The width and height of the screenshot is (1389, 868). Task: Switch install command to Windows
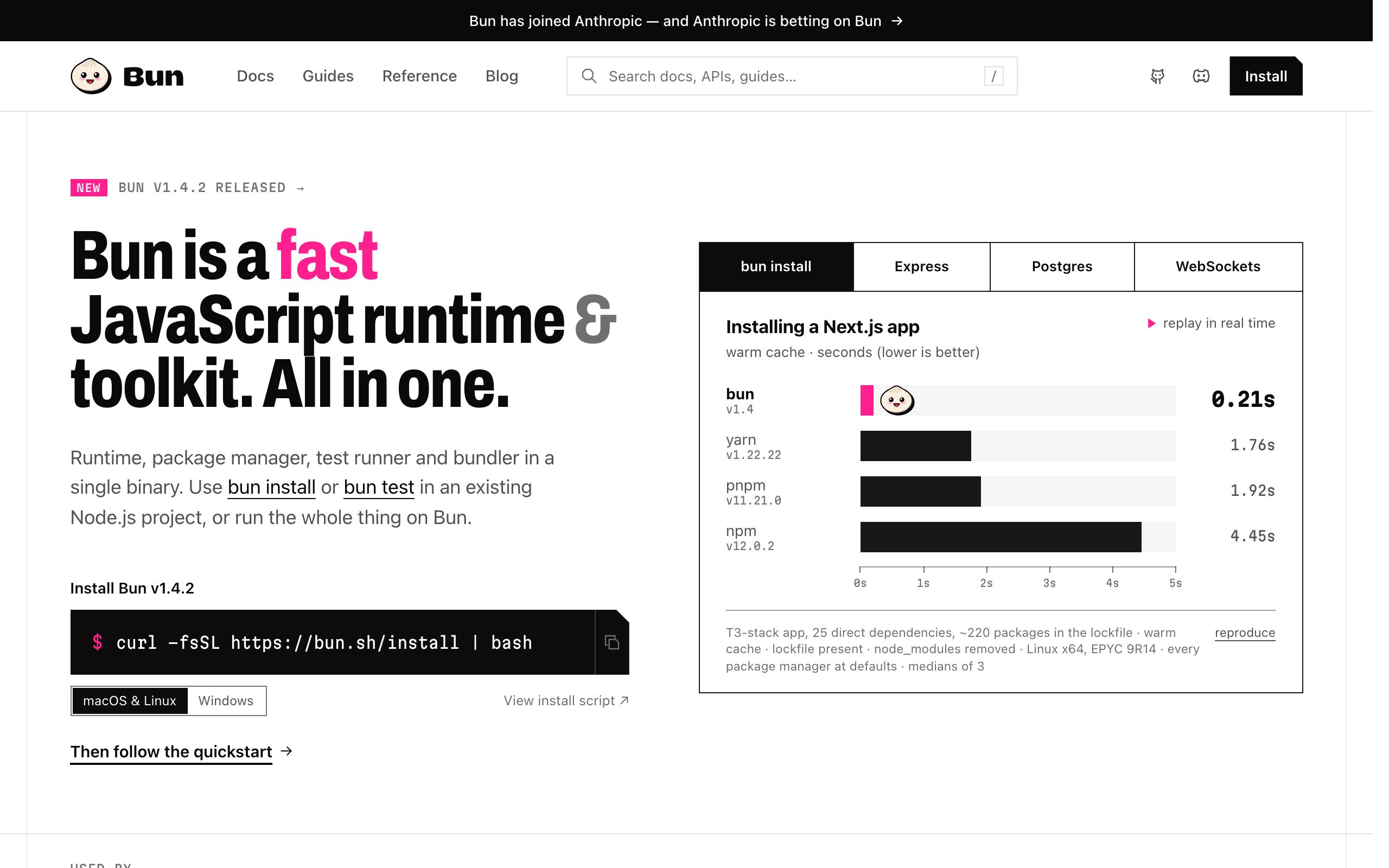coord(226,701)
